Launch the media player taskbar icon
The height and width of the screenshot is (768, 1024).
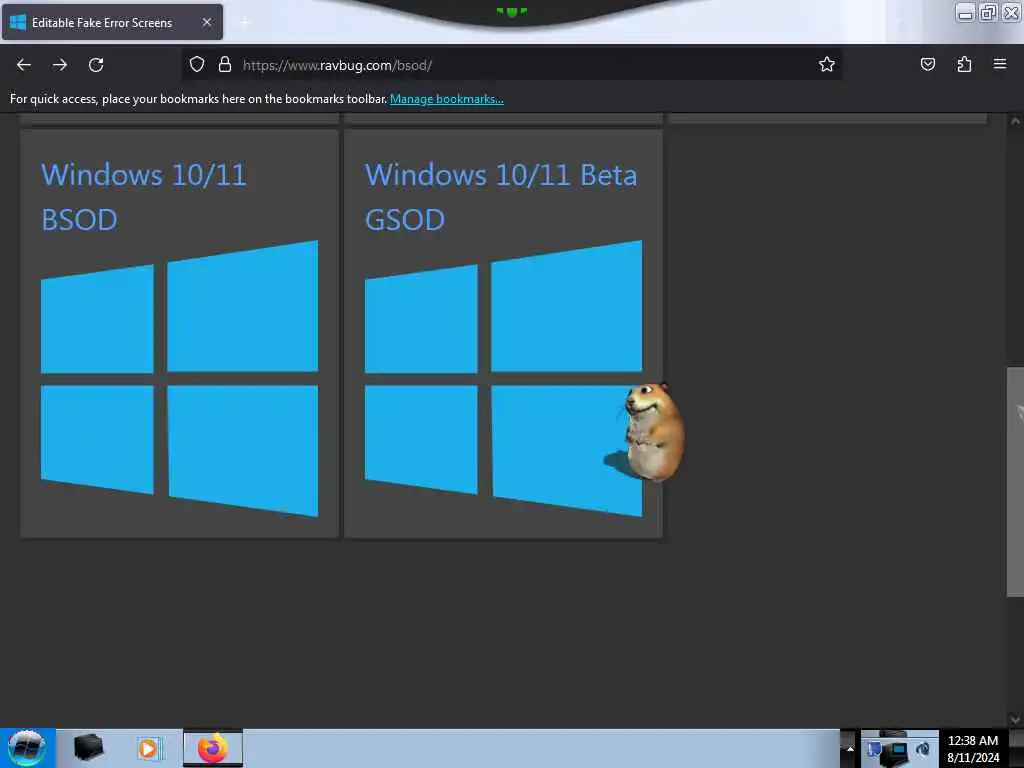point(149,748)
